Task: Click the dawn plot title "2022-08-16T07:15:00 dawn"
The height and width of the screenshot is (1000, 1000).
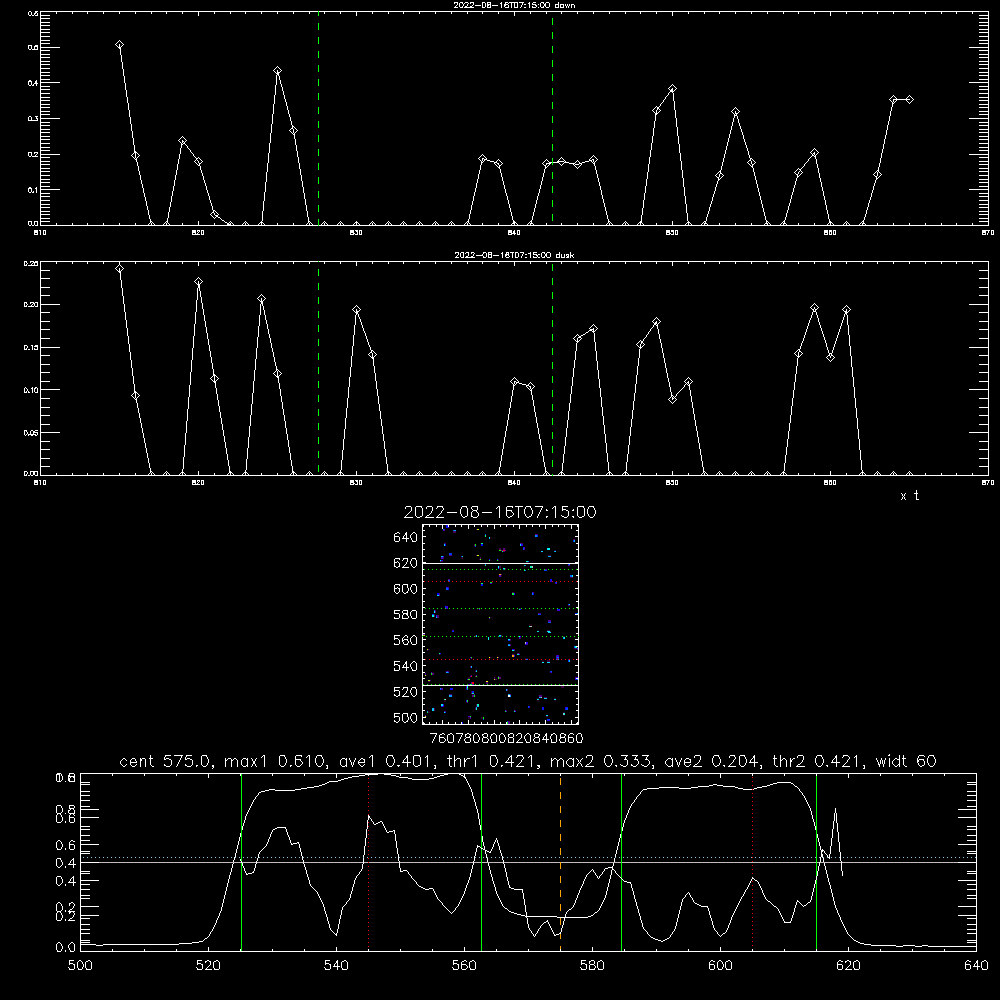Action: 514,5
